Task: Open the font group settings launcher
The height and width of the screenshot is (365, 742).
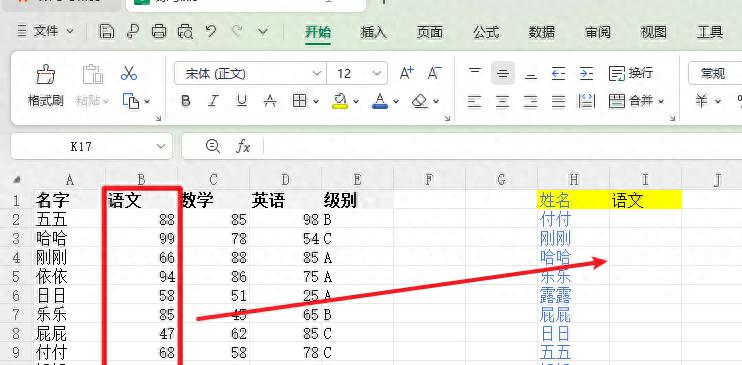Action: tap(447, 118)
